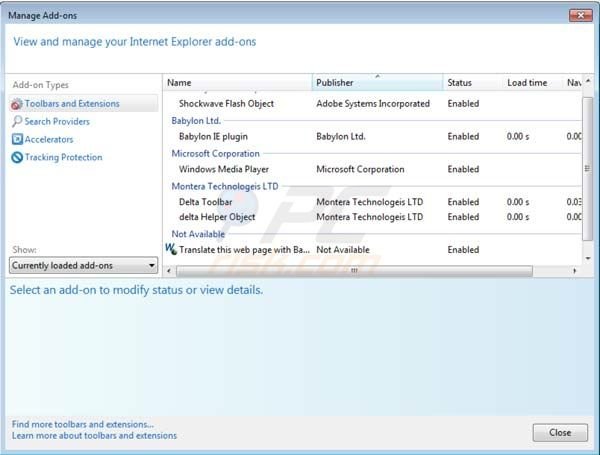Click the Toolbars and Extensions gear icon
The width and height of the screenshot is (600, 455).
(16, 104)
